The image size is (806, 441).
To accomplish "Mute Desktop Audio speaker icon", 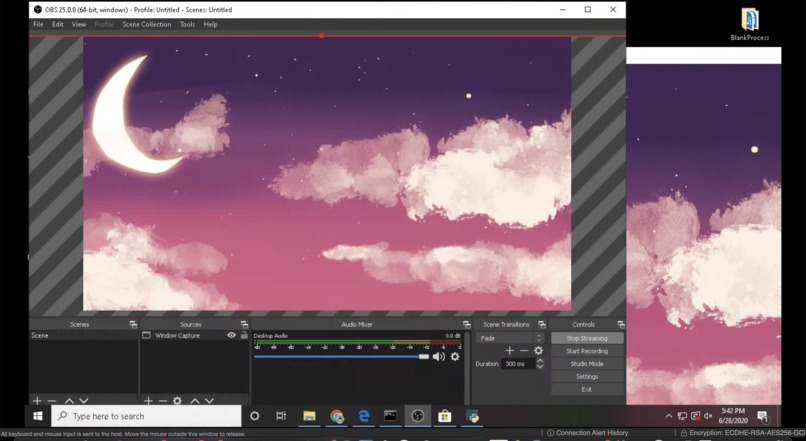I will click(438, 357).
